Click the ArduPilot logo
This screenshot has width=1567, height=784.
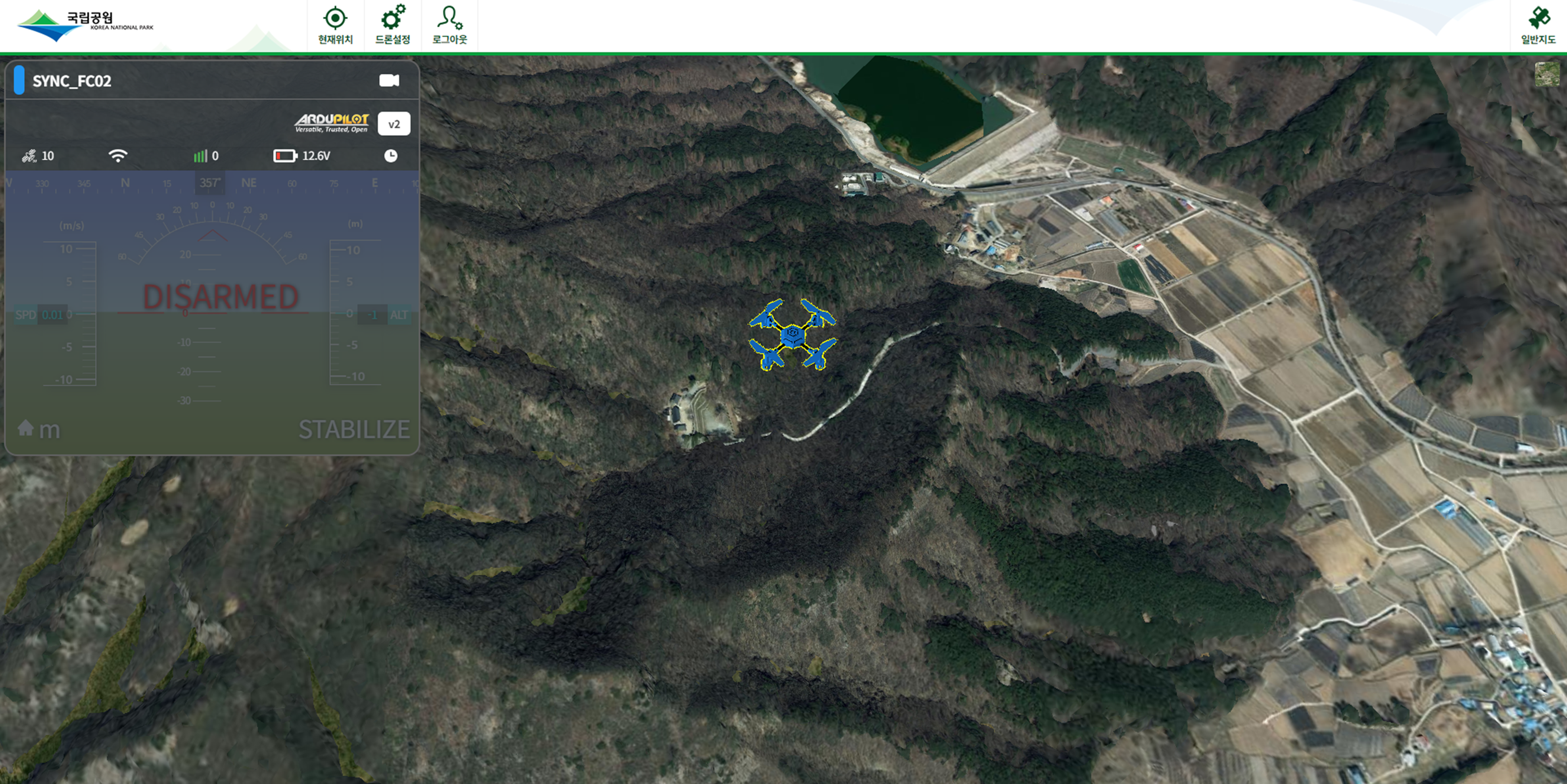coord(332,123)
